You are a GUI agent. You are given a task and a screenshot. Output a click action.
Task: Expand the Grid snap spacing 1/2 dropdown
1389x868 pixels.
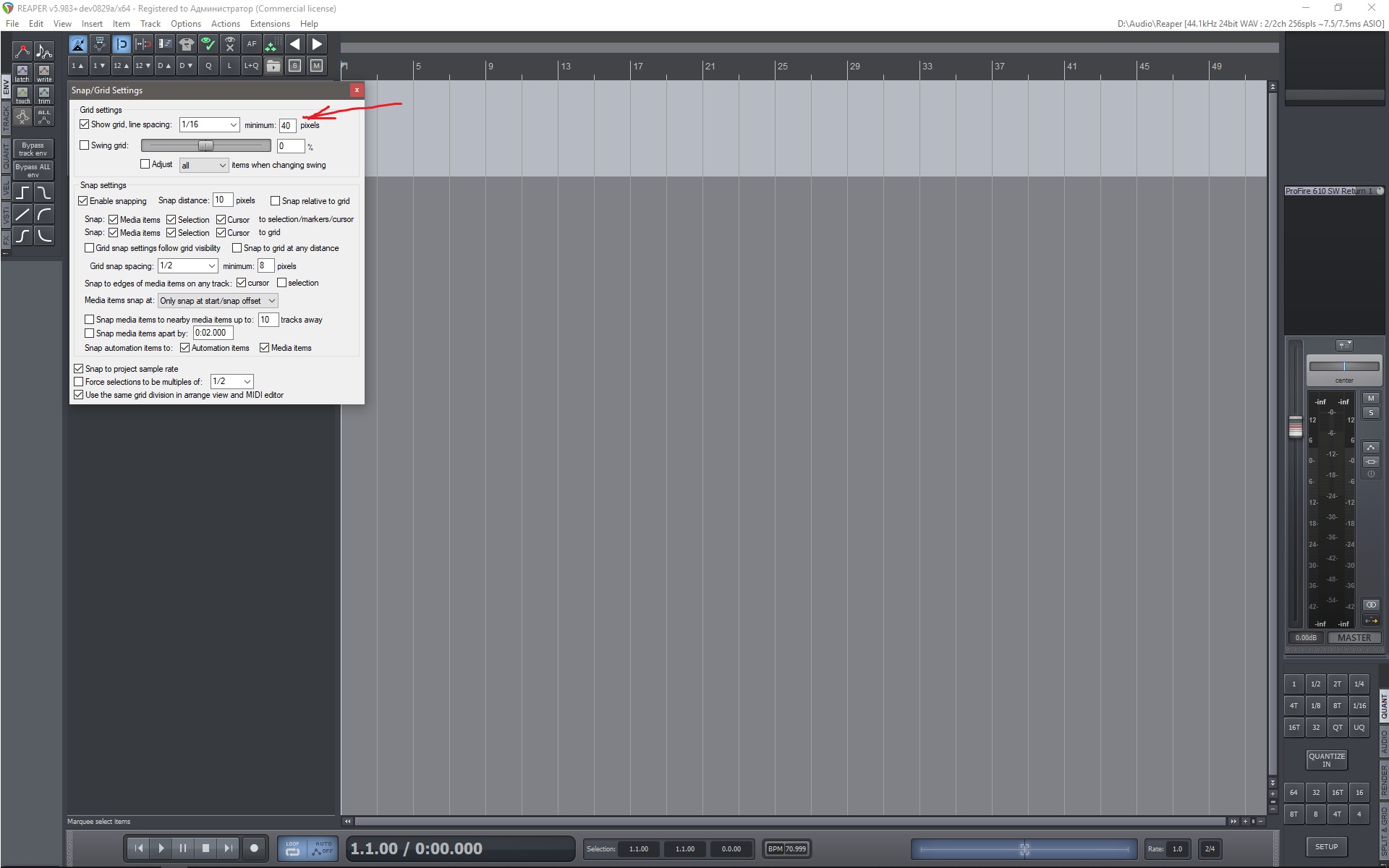(187, 265)
